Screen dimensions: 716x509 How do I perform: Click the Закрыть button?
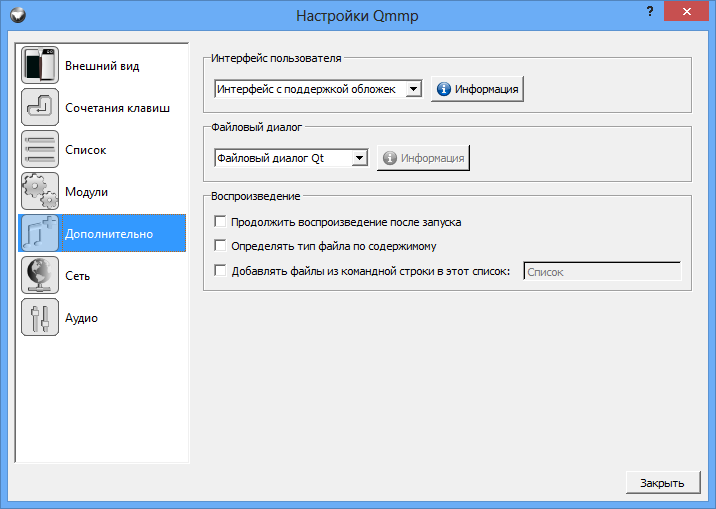pos(663,483)
